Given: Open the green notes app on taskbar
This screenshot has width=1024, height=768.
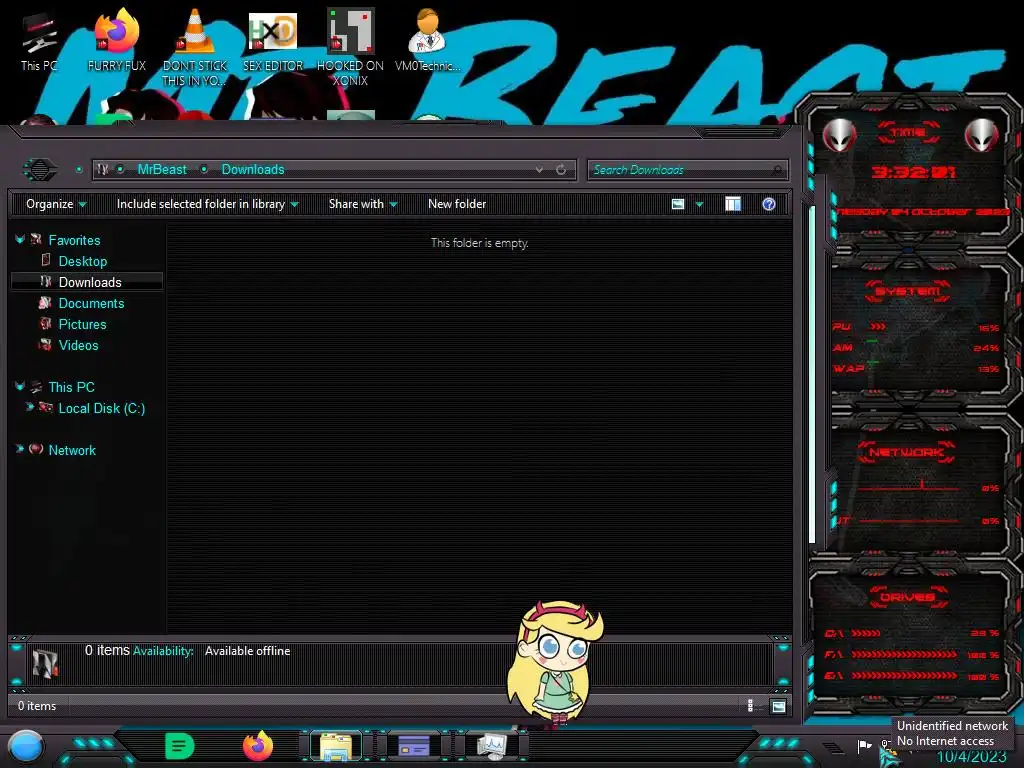Looking at the screenshot, I should click(180, 746).
